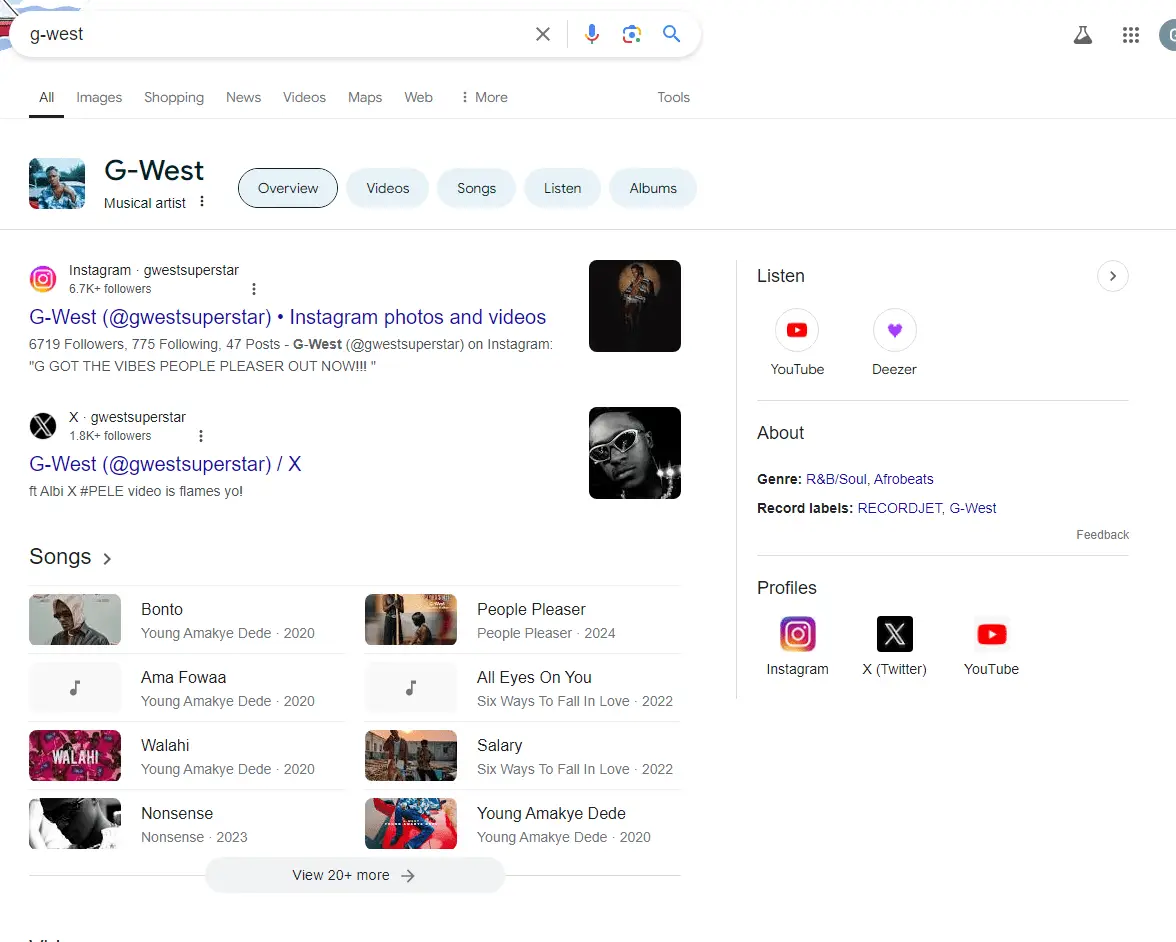Select the All tab
1176x942 pixels.
46,98
